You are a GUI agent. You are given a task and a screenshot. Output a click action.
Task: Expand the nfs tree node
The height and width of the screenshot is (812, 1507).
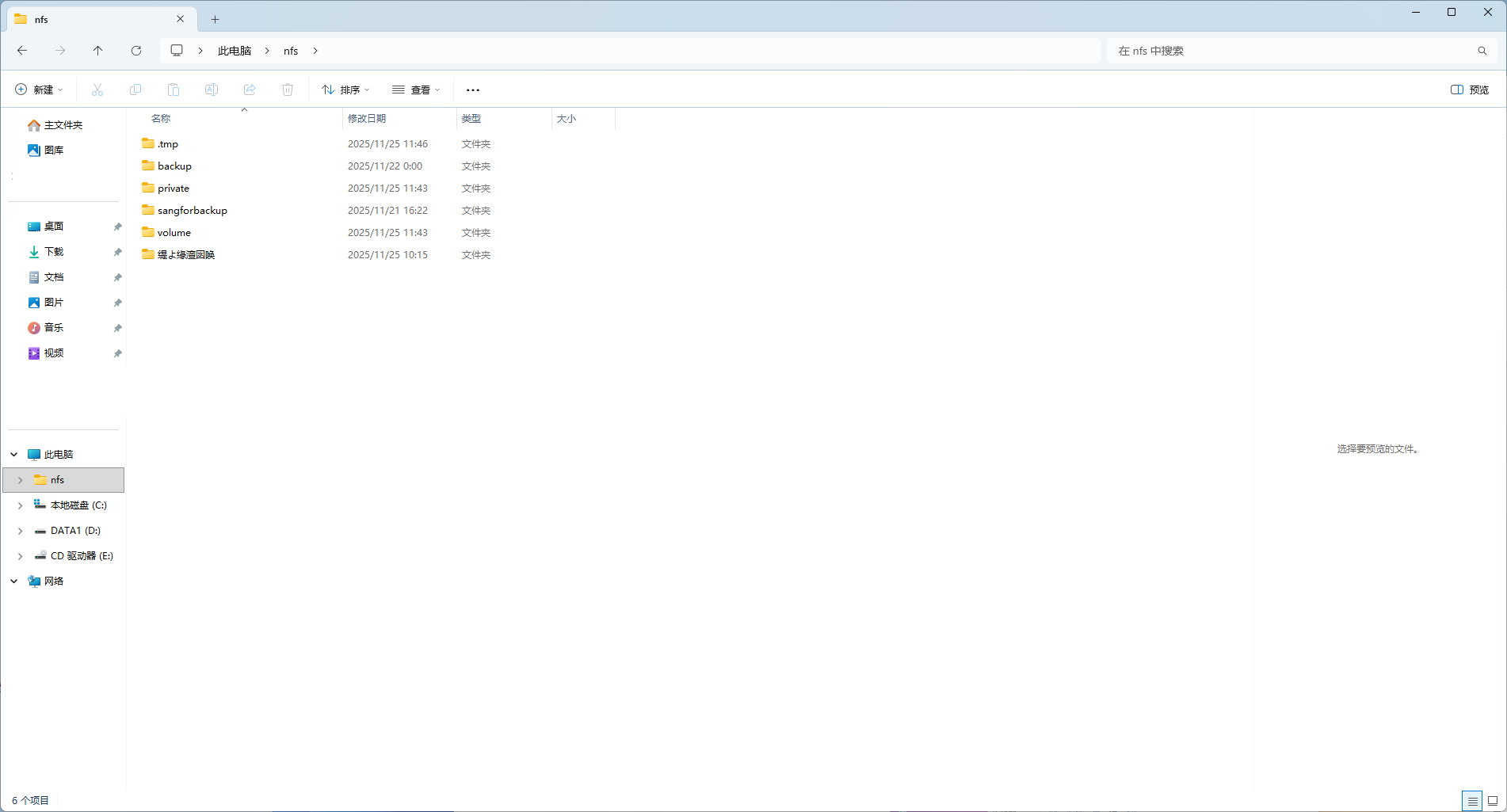coord(21,480)
